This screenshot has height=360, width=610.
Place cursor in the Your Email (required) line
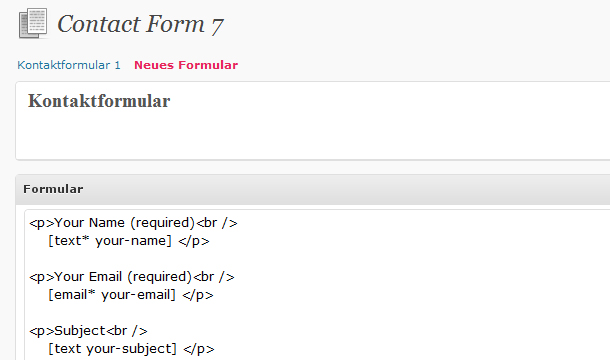[132, 277]
